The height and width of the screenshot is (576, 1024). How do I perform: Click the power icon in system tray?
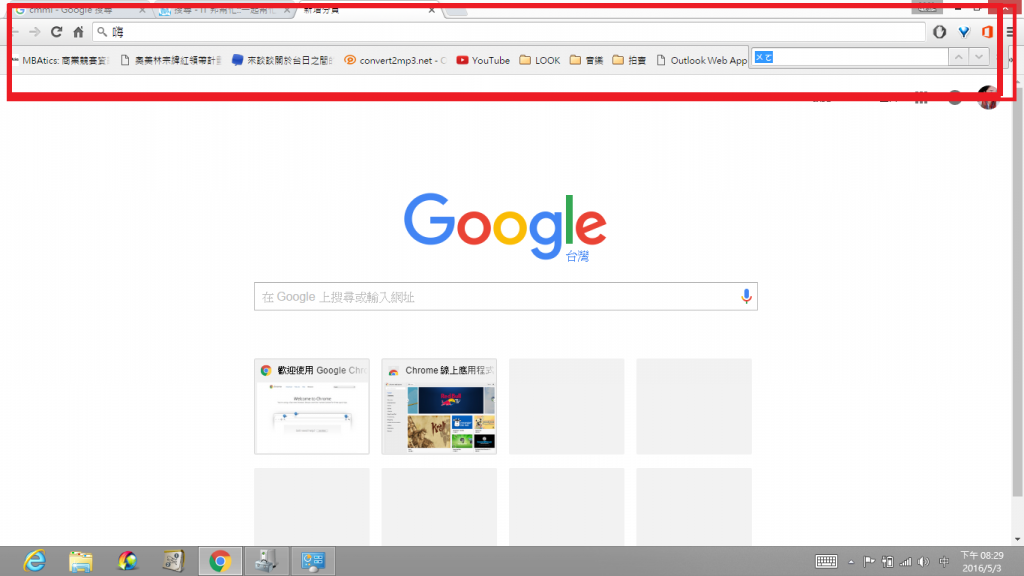click(x=888, y=562)
